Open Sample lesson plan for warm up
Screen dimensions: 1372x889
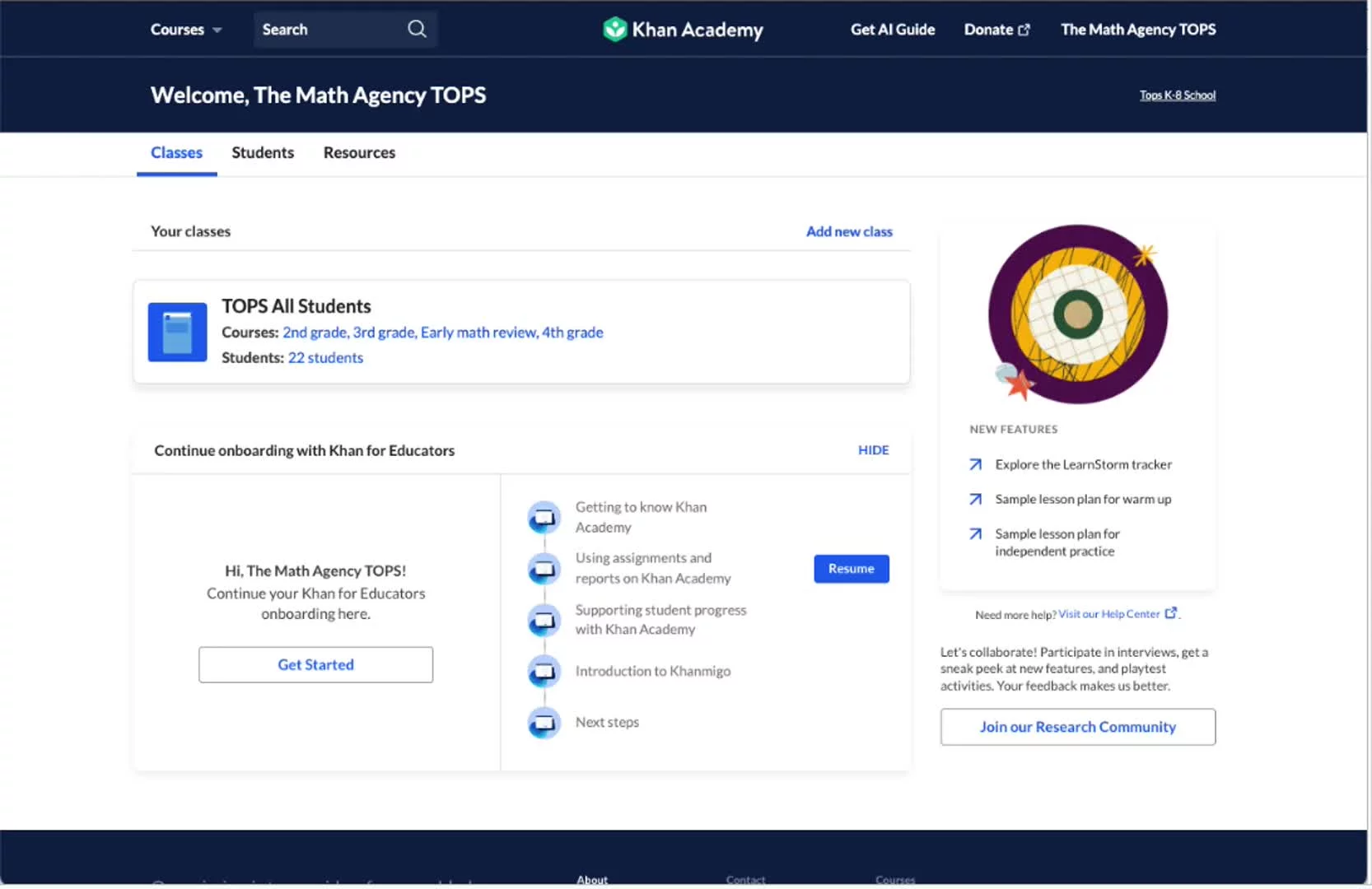(x=1083, y=500)
